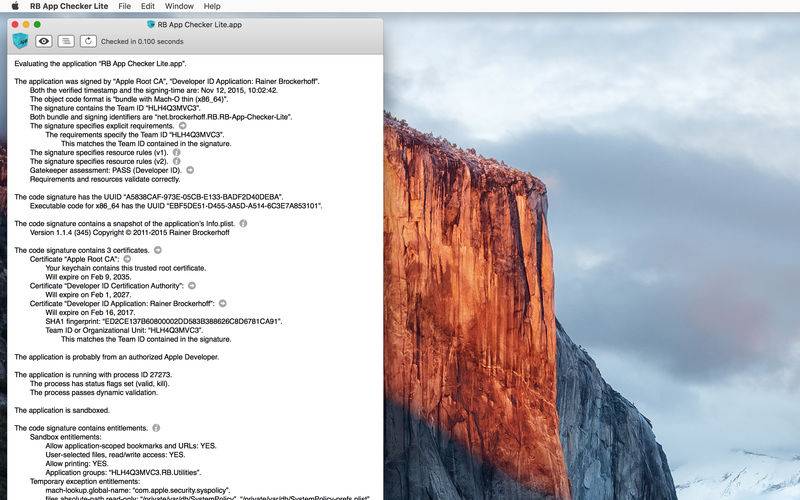Click 'Your keychain contains this trusted root certificate.'
The image size is (800, 500).
(x=126, y=268)
